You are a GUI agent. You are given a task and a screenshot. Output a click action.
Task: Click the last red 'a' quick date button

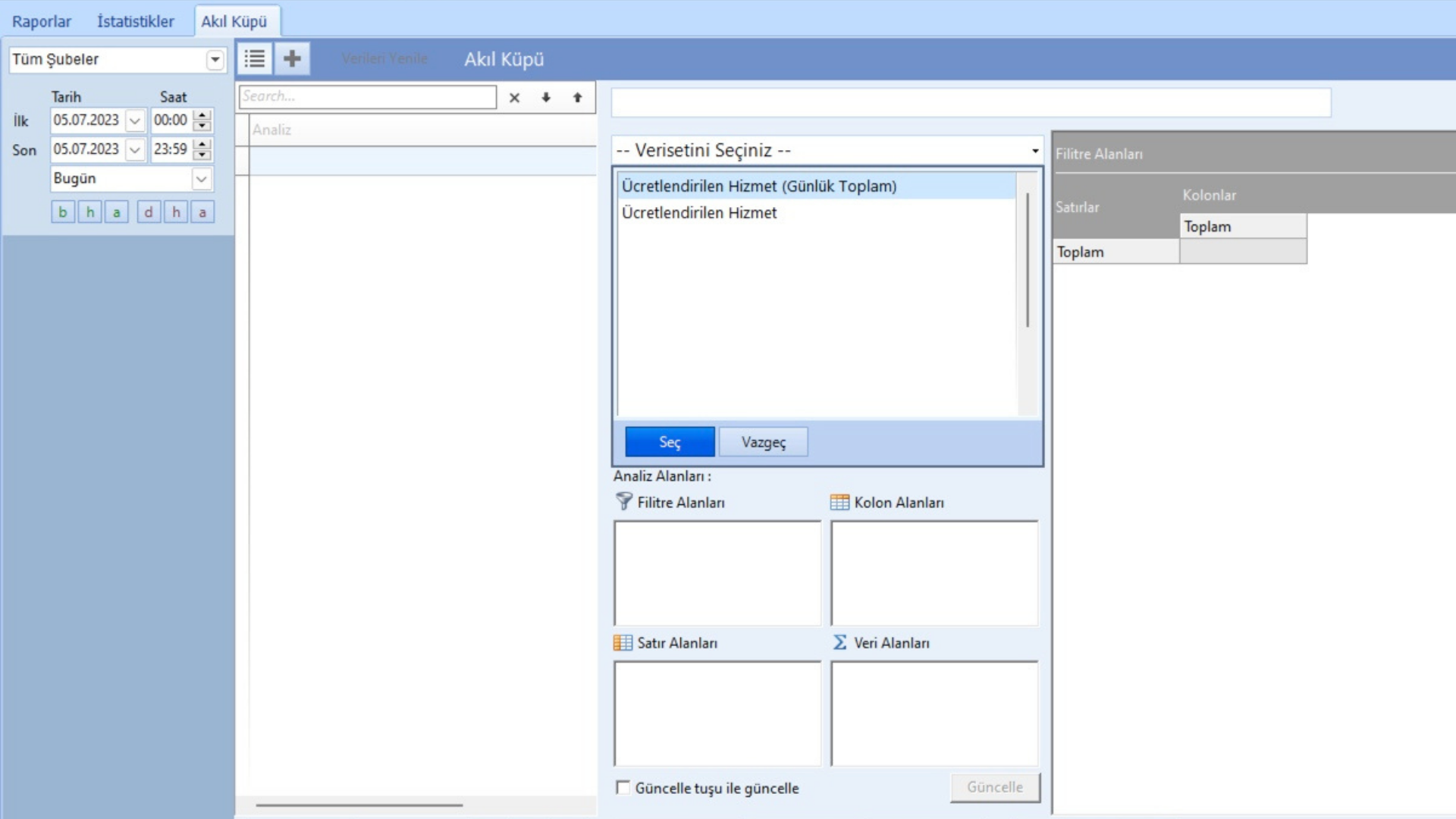tap(202, 212)
